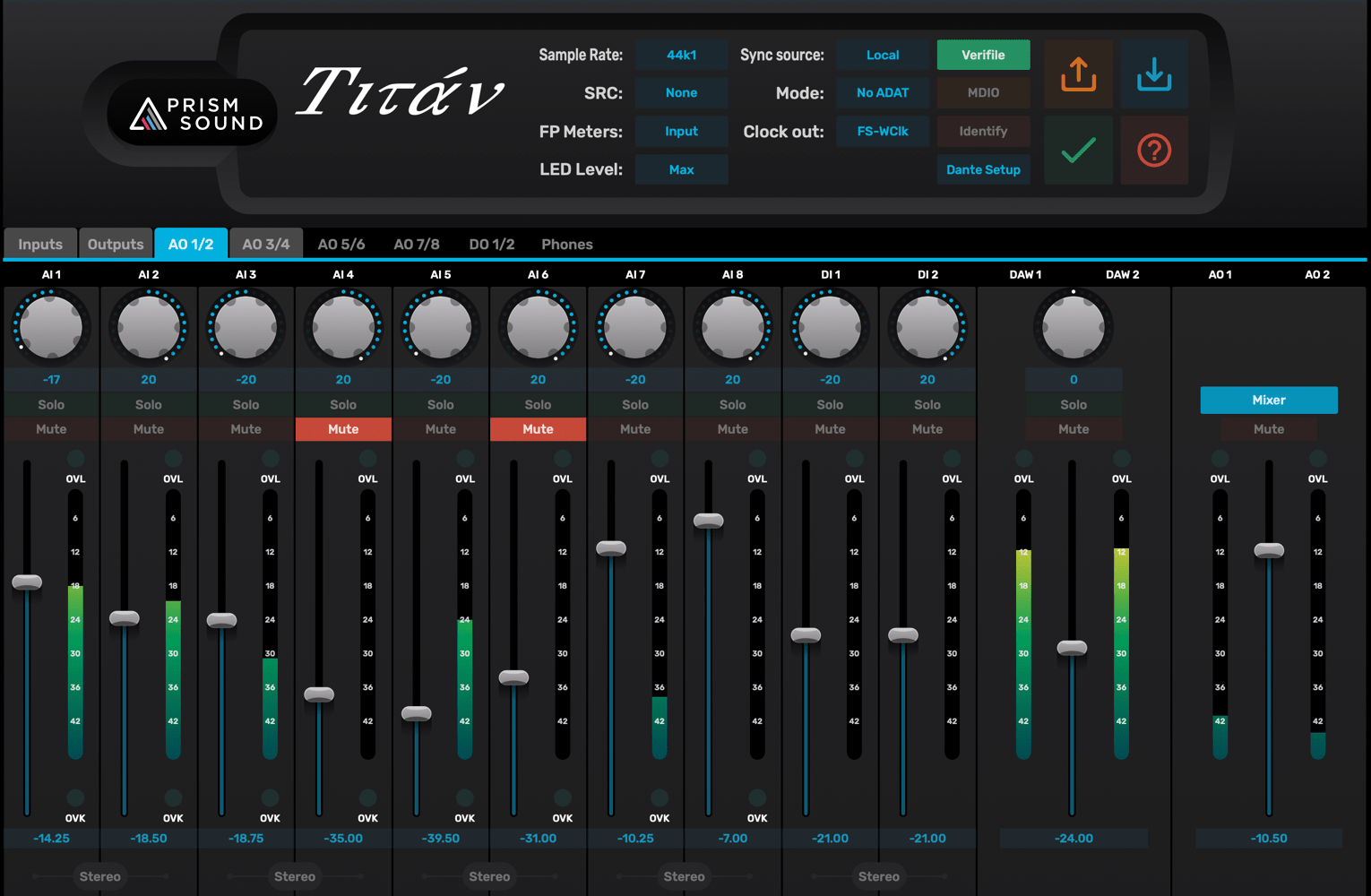Open the Phones tab
Viewport: 1371px width, 896px height.
coord(566,244)
